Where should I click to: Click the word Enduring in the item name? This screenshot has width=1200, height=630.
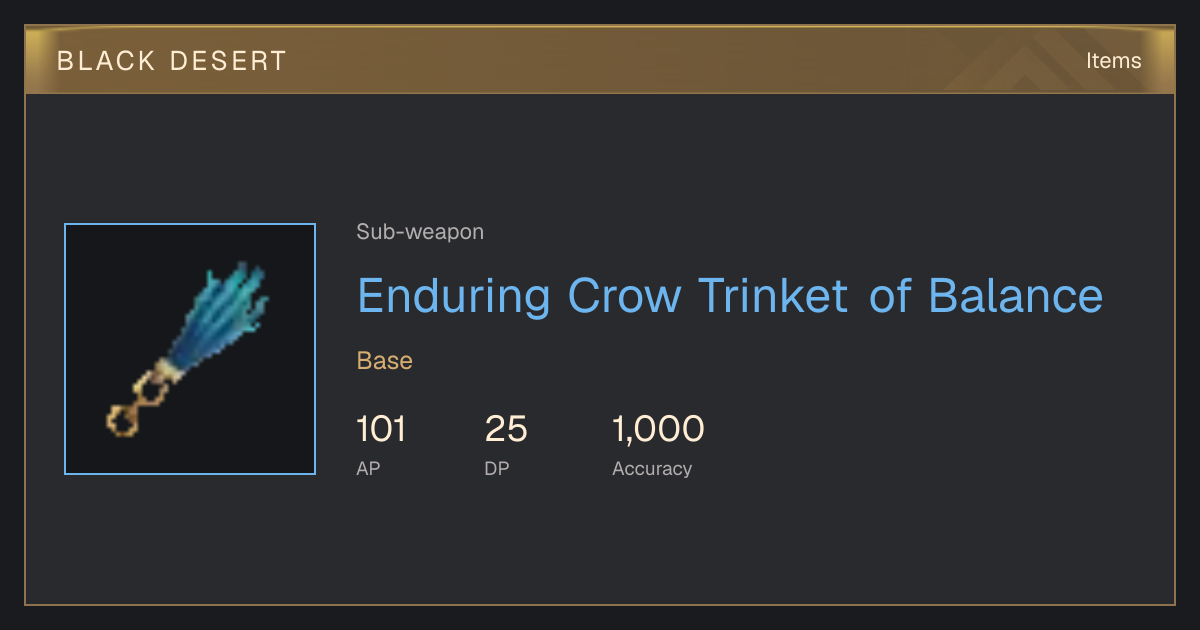pos(454,297)
